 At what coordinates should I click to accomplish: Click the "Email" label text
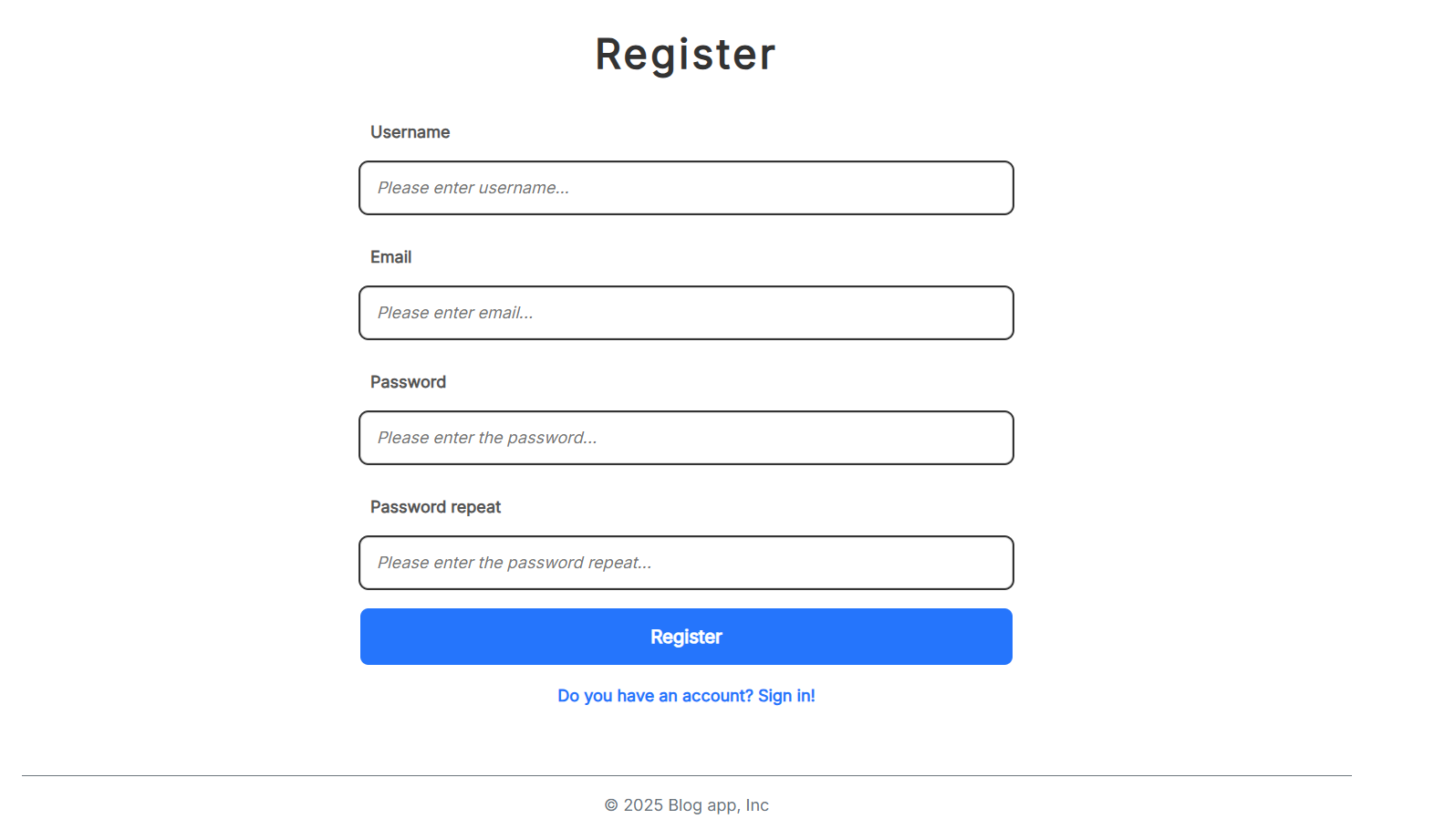point(390,257)
